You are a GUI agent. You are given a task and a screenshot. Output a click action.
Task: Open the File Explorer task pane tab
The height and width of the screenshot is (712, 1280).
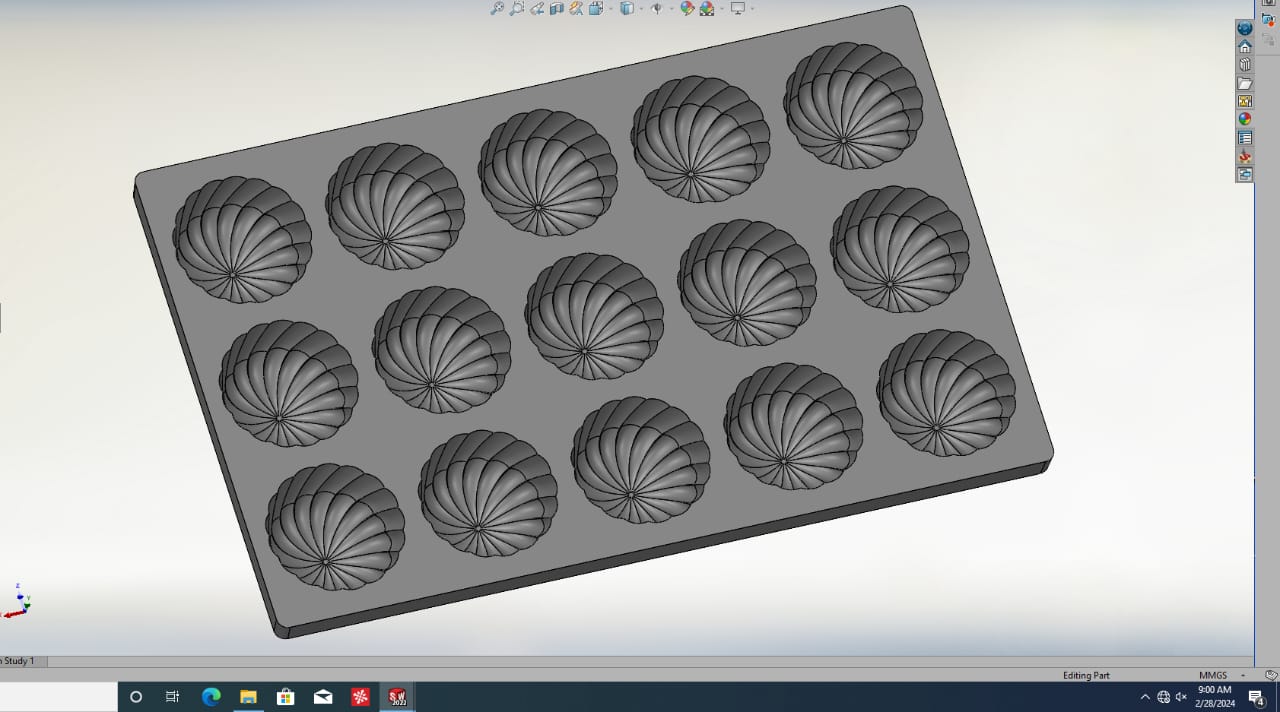click(x=1245, y=83)
